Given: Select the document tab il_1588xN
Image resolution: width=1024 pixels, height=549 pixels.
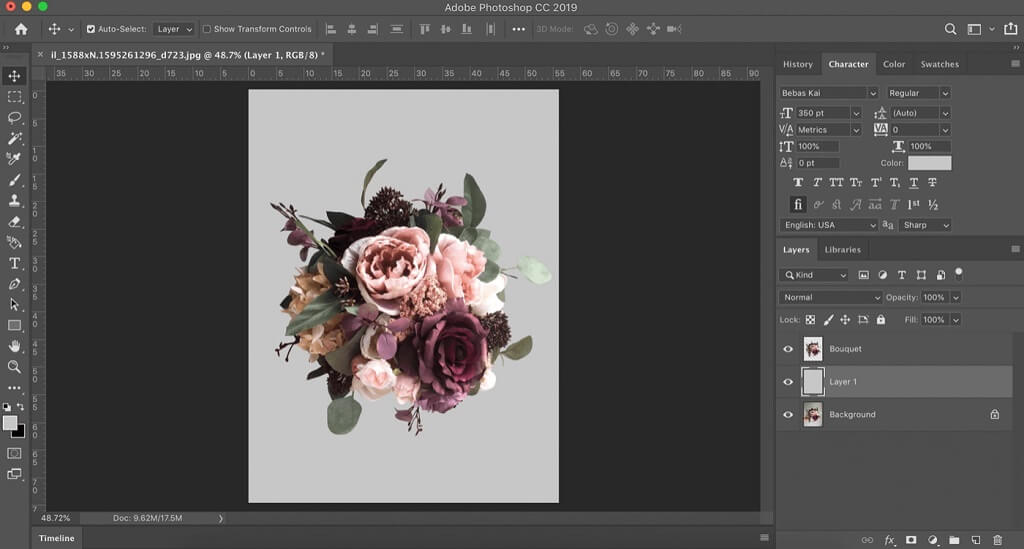Looking at the screenshot, I should 184,55.
